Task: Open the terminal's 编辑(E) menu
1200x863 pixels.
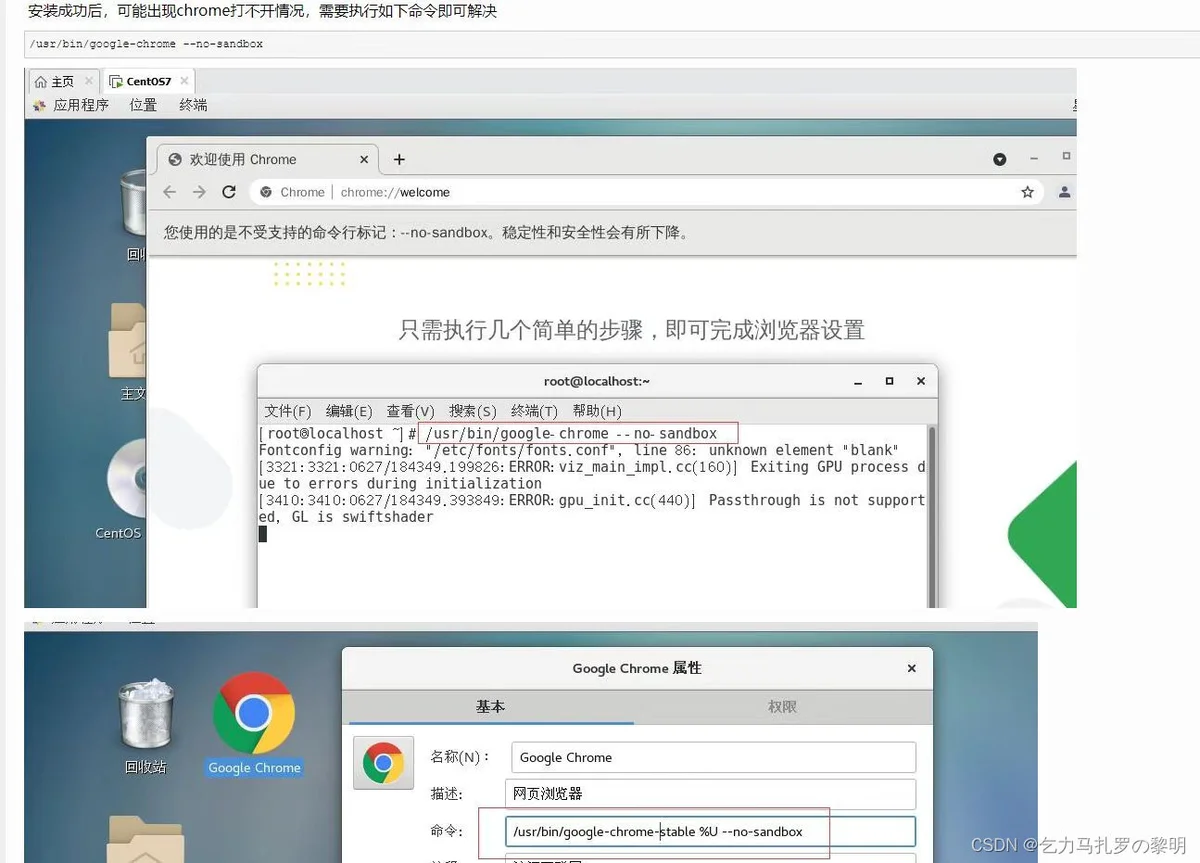Action: 349,411
